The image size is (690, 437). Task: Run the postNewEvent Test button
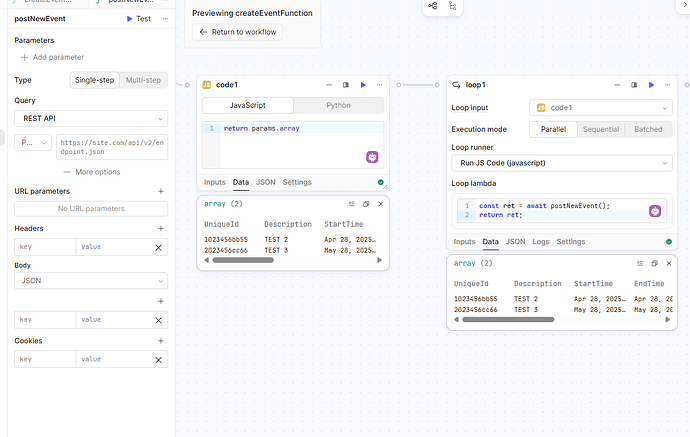(139, 19)
